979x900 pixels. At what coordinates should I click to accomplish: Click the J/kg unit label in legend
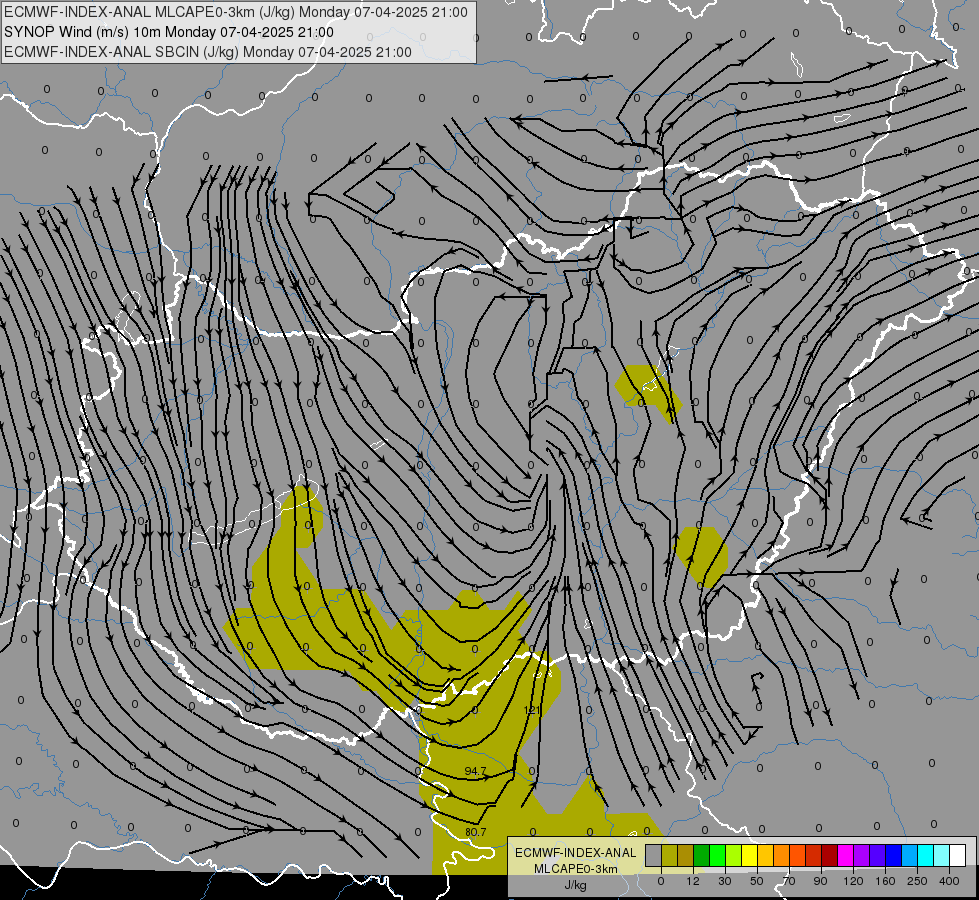point(576,885)
